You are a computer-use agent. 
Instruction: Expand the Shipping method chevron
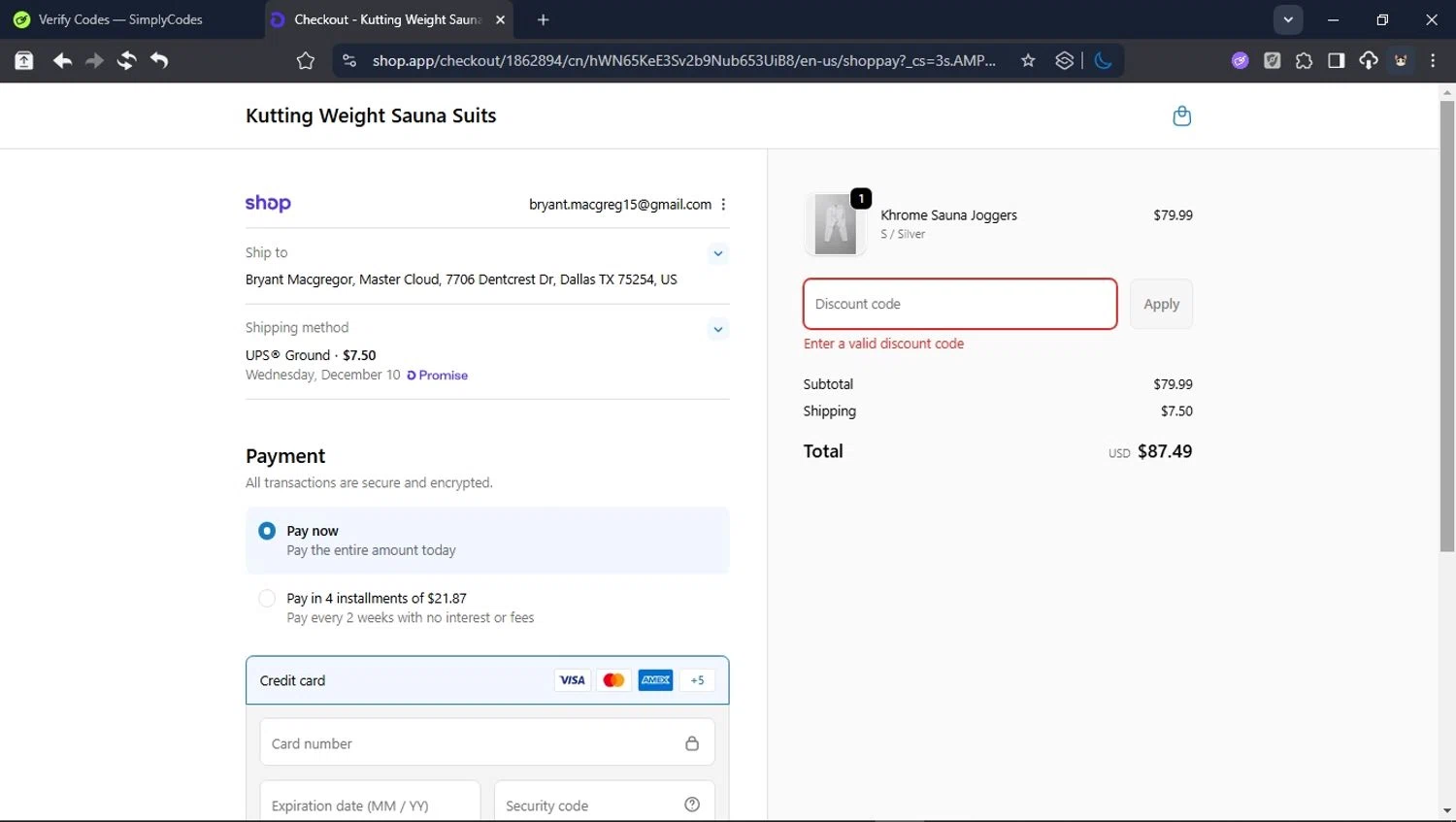click(x=718, y=329)
